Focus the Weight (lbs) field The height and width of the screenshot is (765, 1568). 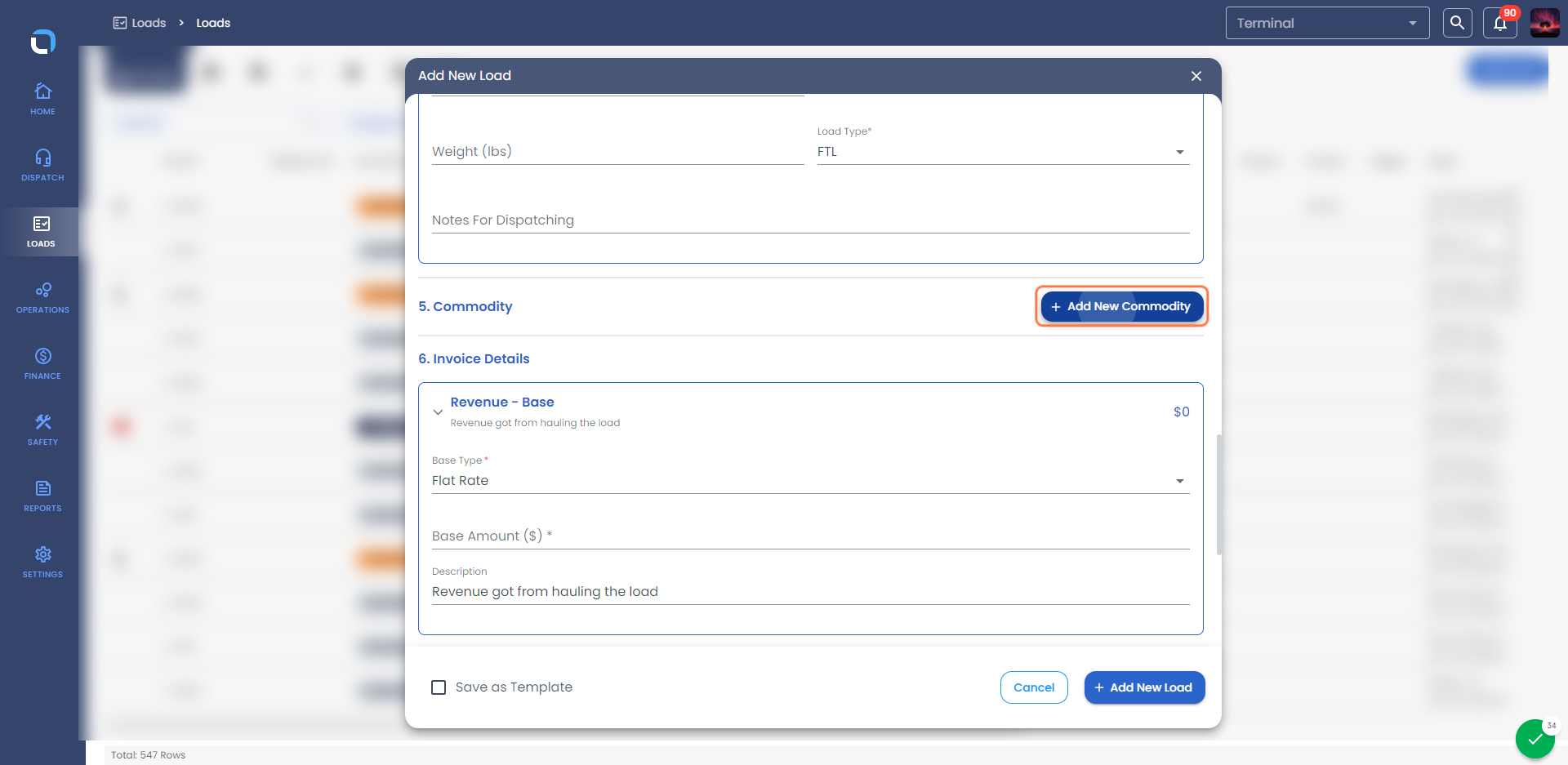click(x=617, y=152)
